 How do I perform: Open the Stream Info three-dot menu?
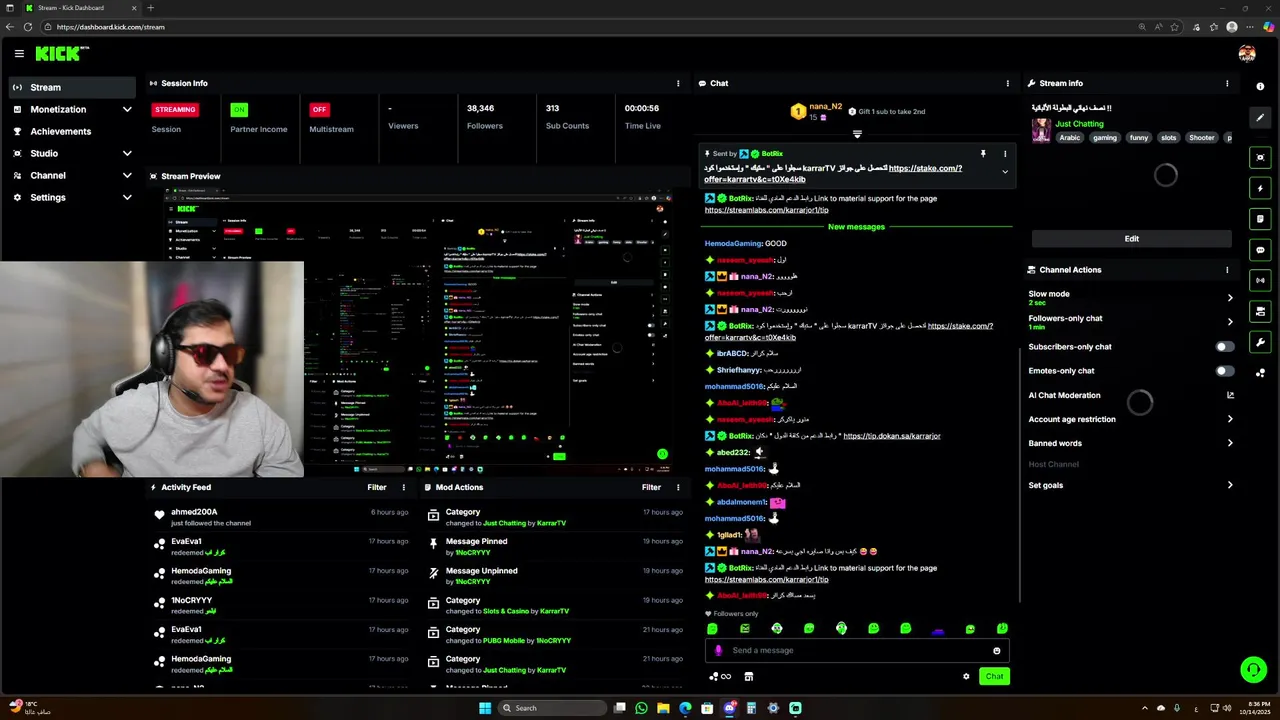click(x=1227, y=83)
